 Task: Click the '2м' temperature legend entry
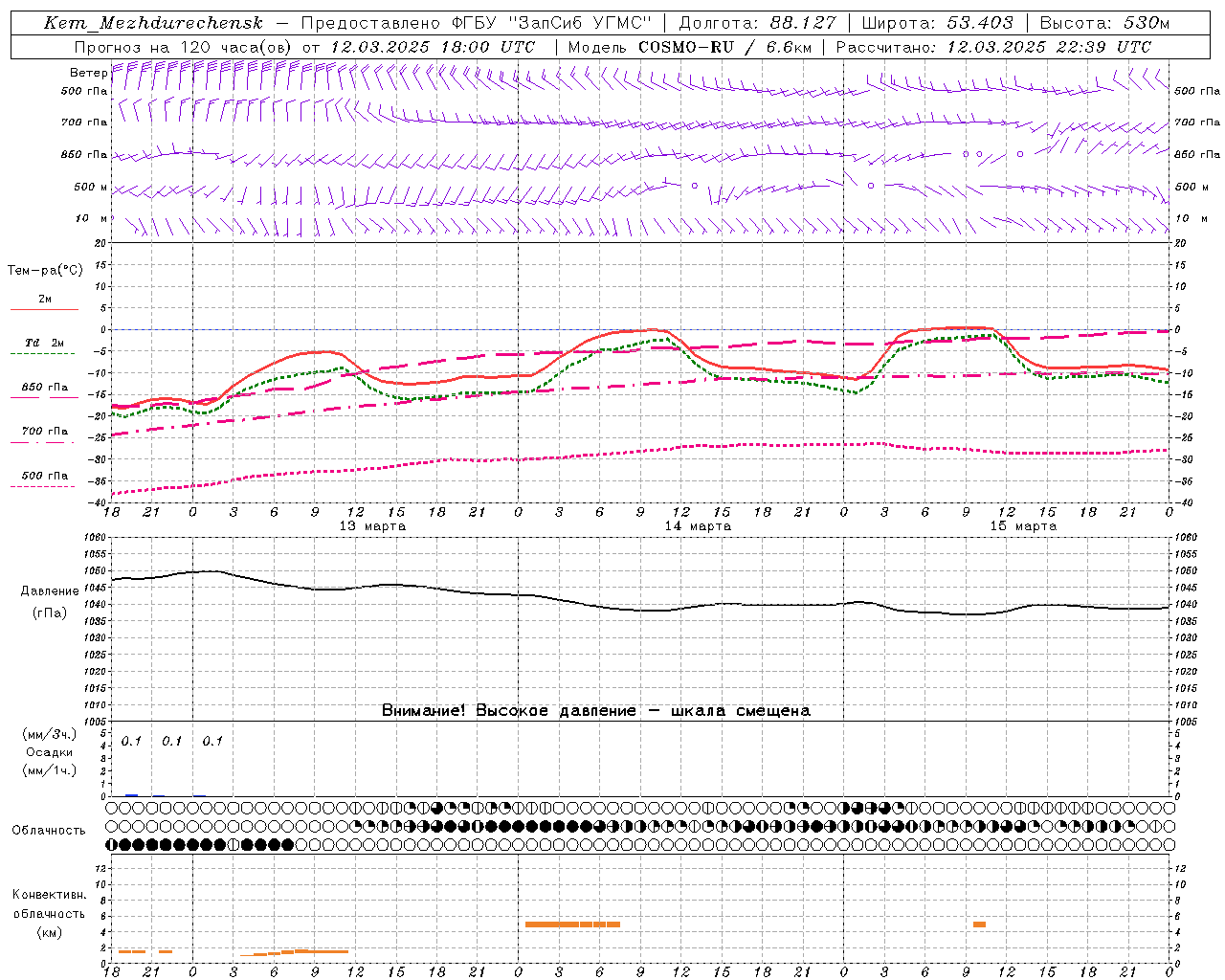[45, 300]
